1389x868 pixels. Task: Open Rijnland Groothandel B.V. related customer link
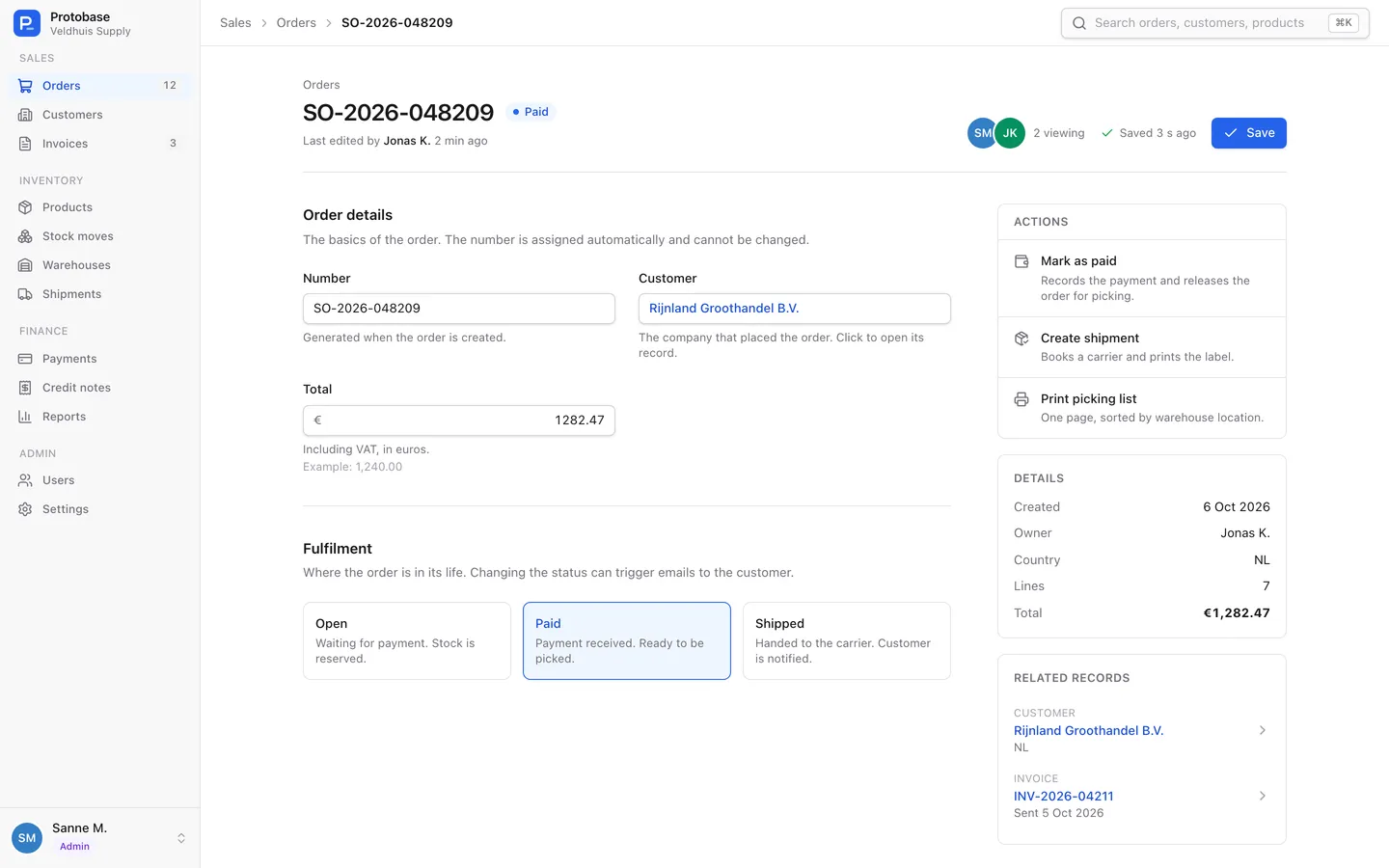point(1088,731)
